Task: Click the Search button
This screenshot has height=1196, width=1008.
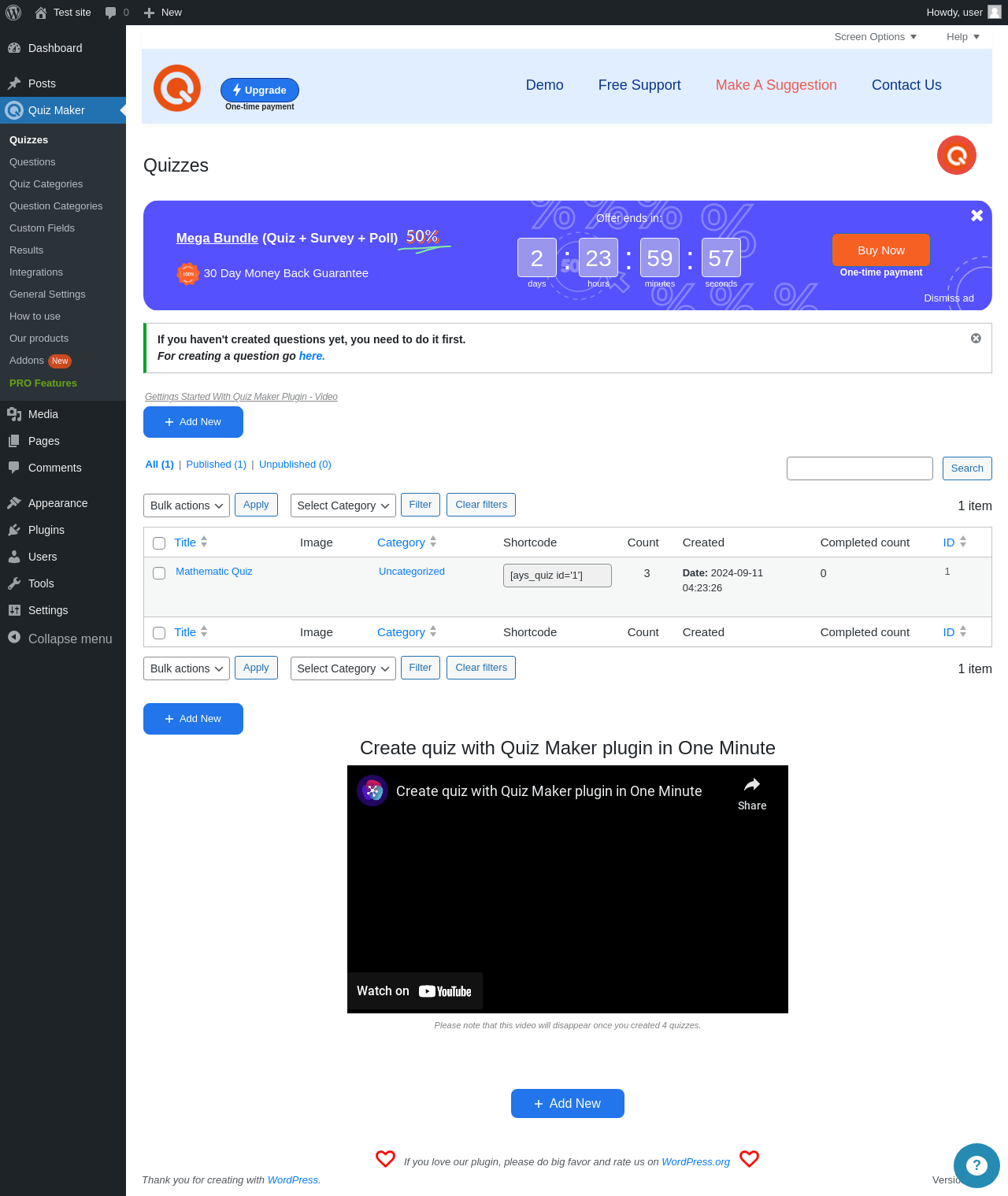Action: tap(967, 468)
